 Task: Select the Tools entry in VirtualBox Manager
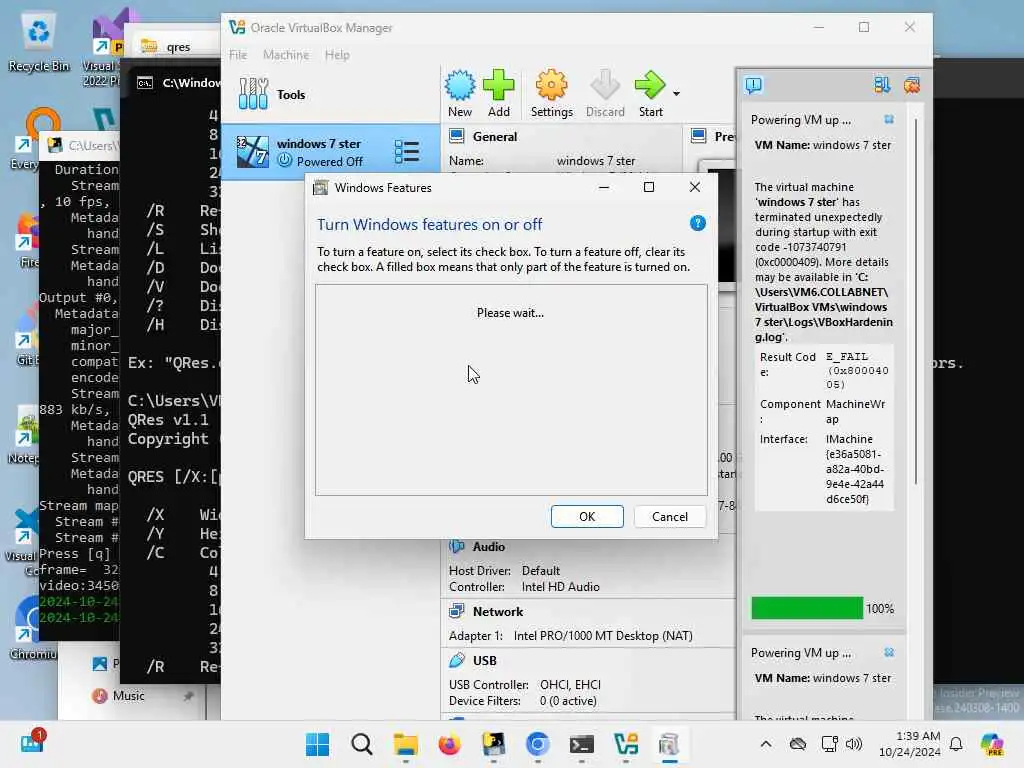(330, 95)
